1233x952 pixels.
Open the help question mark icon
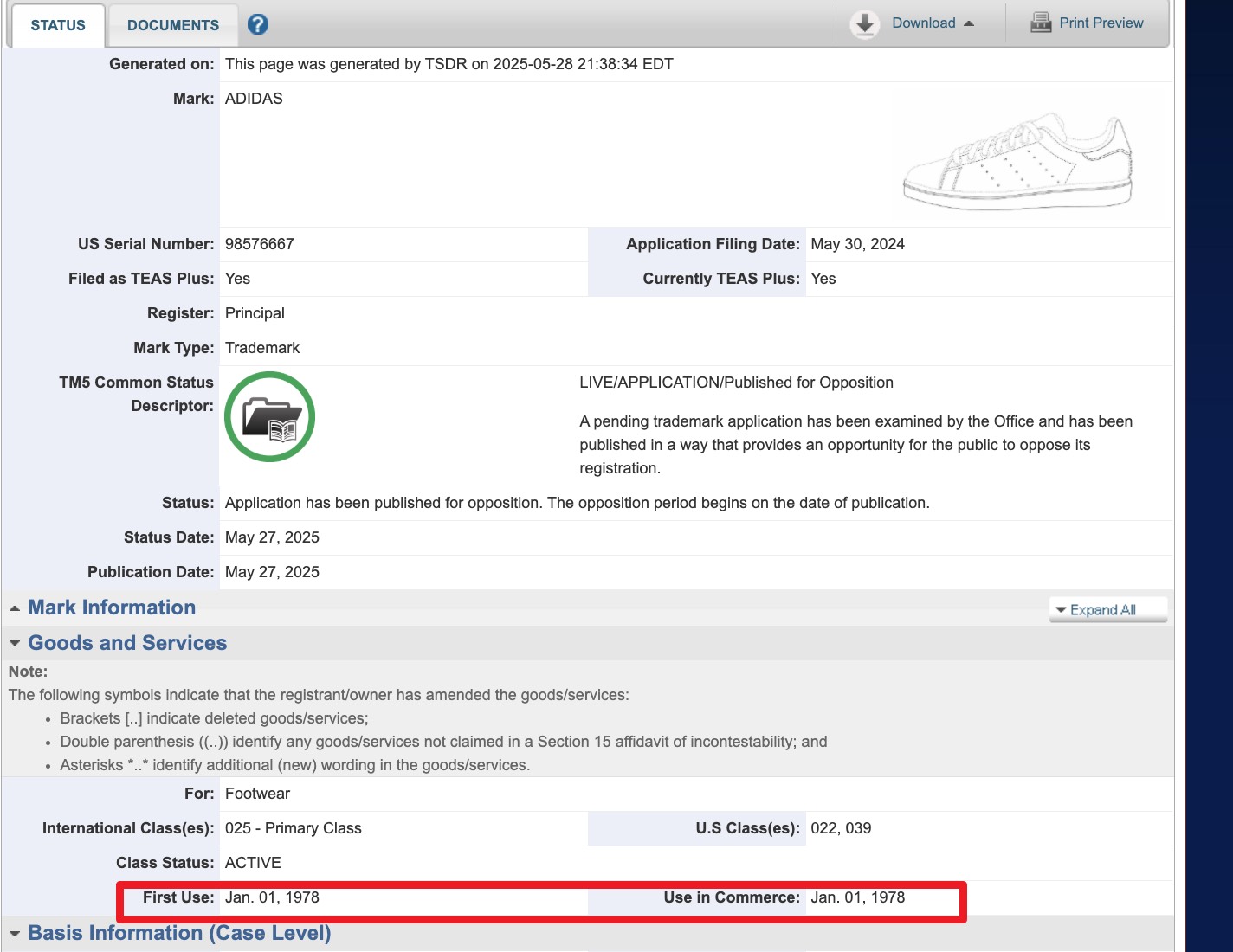pos(257,24)
